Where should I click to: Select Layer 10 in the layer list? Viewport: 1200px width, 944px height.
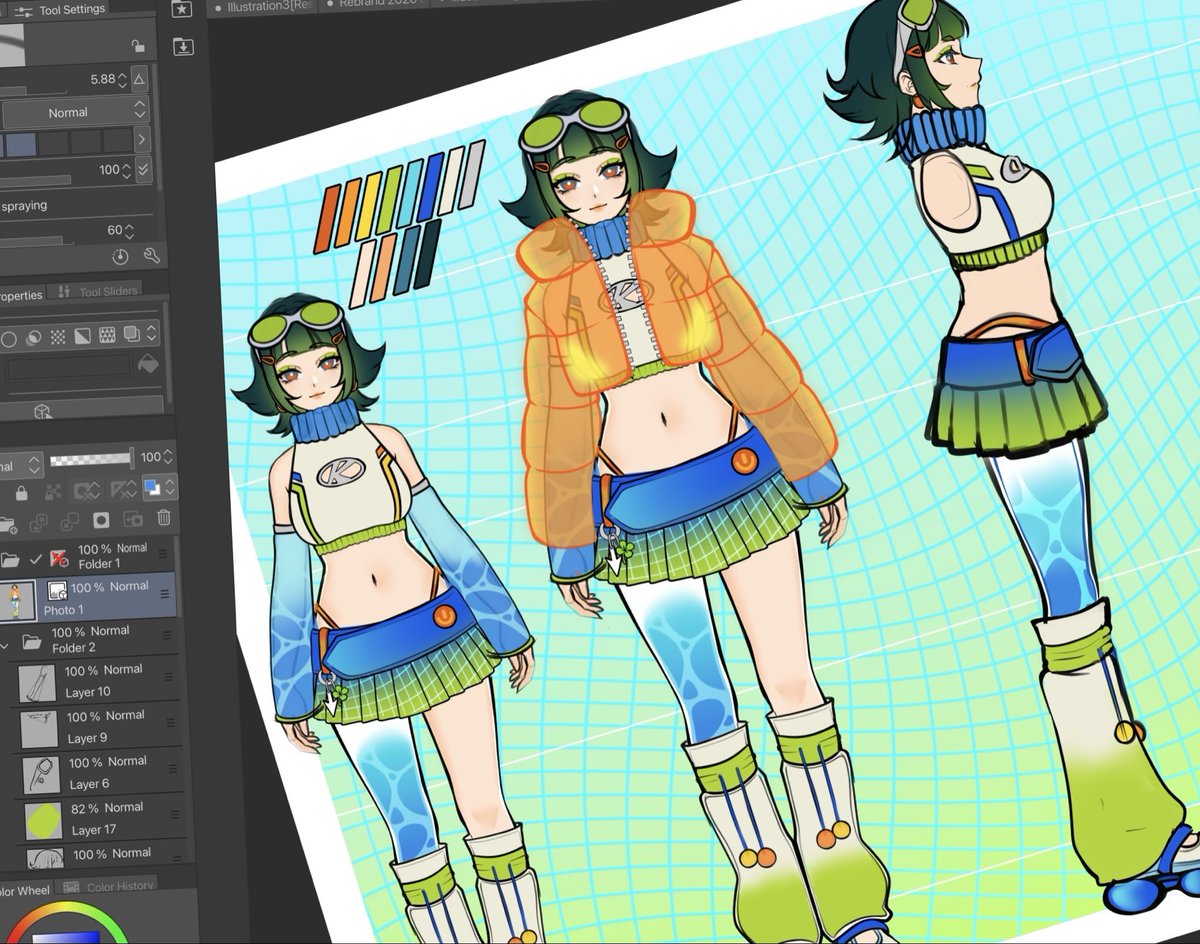coord(95,681)
